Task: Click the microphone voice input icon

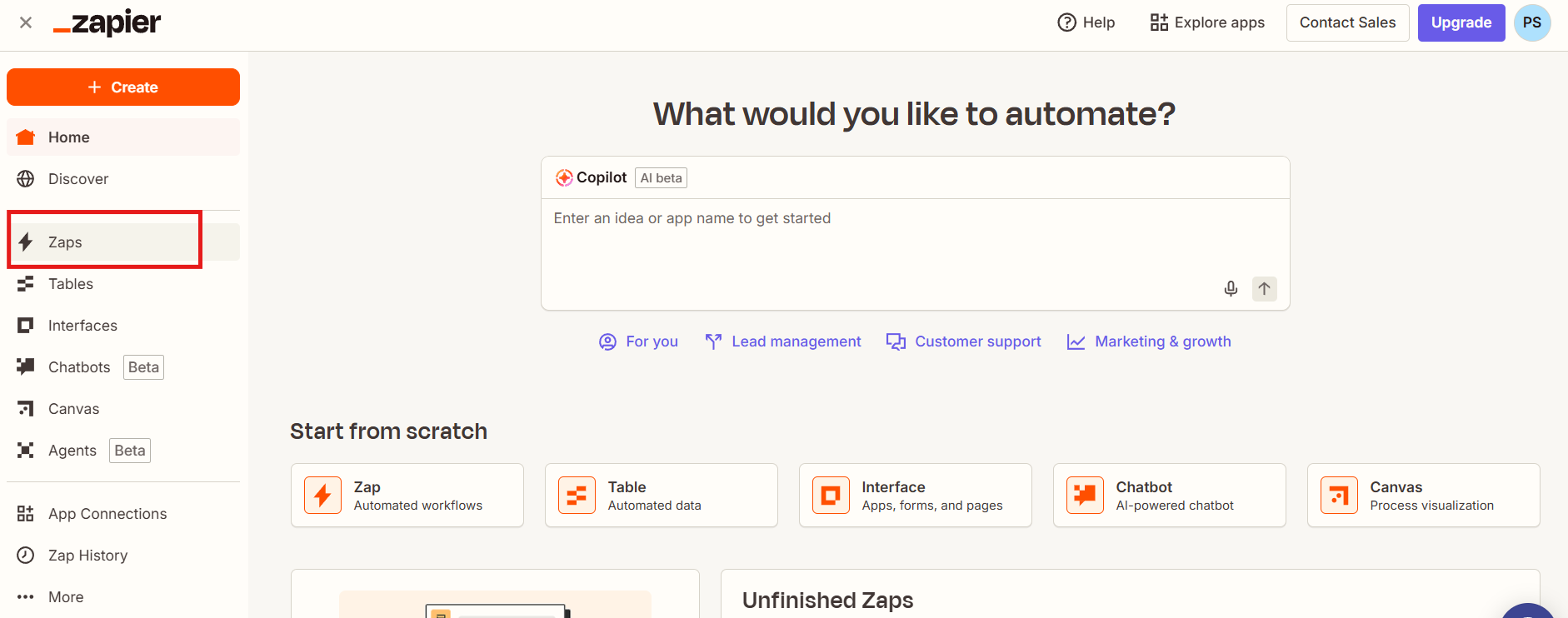Action: click(x=1231, y=289)
